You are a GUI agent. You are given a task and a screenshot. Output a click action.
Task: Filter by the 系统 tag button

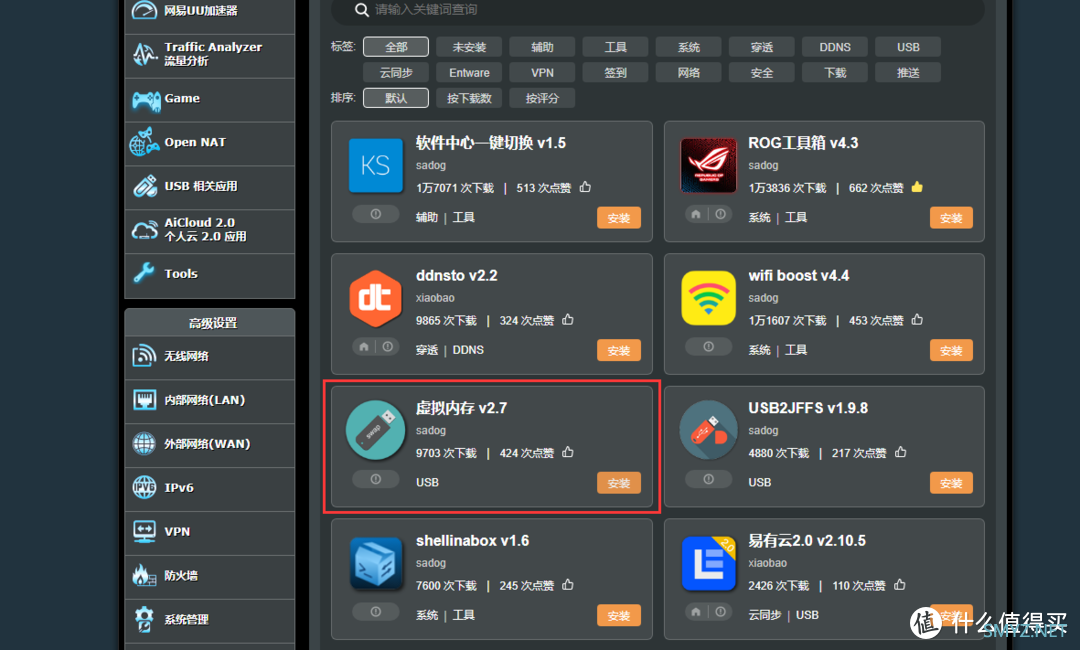[689, 47]
